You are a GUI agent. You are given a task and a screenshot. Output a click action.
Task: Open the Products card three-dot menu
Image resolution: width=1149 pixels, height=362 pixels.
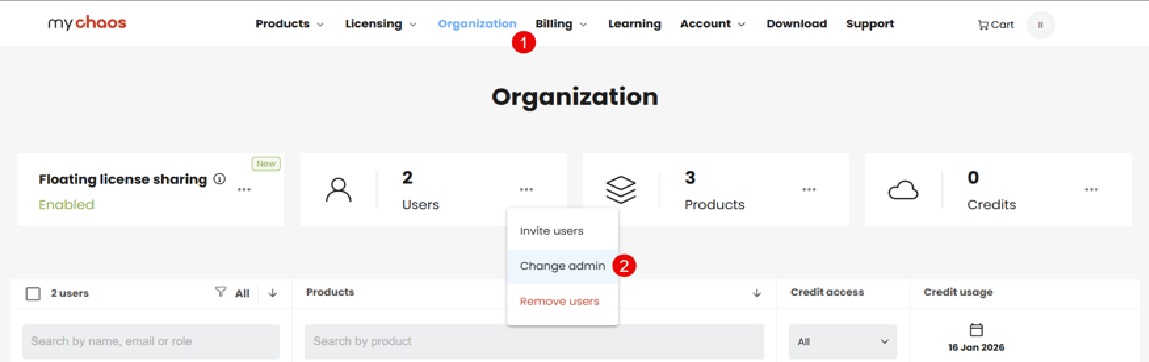click(809, 190)
